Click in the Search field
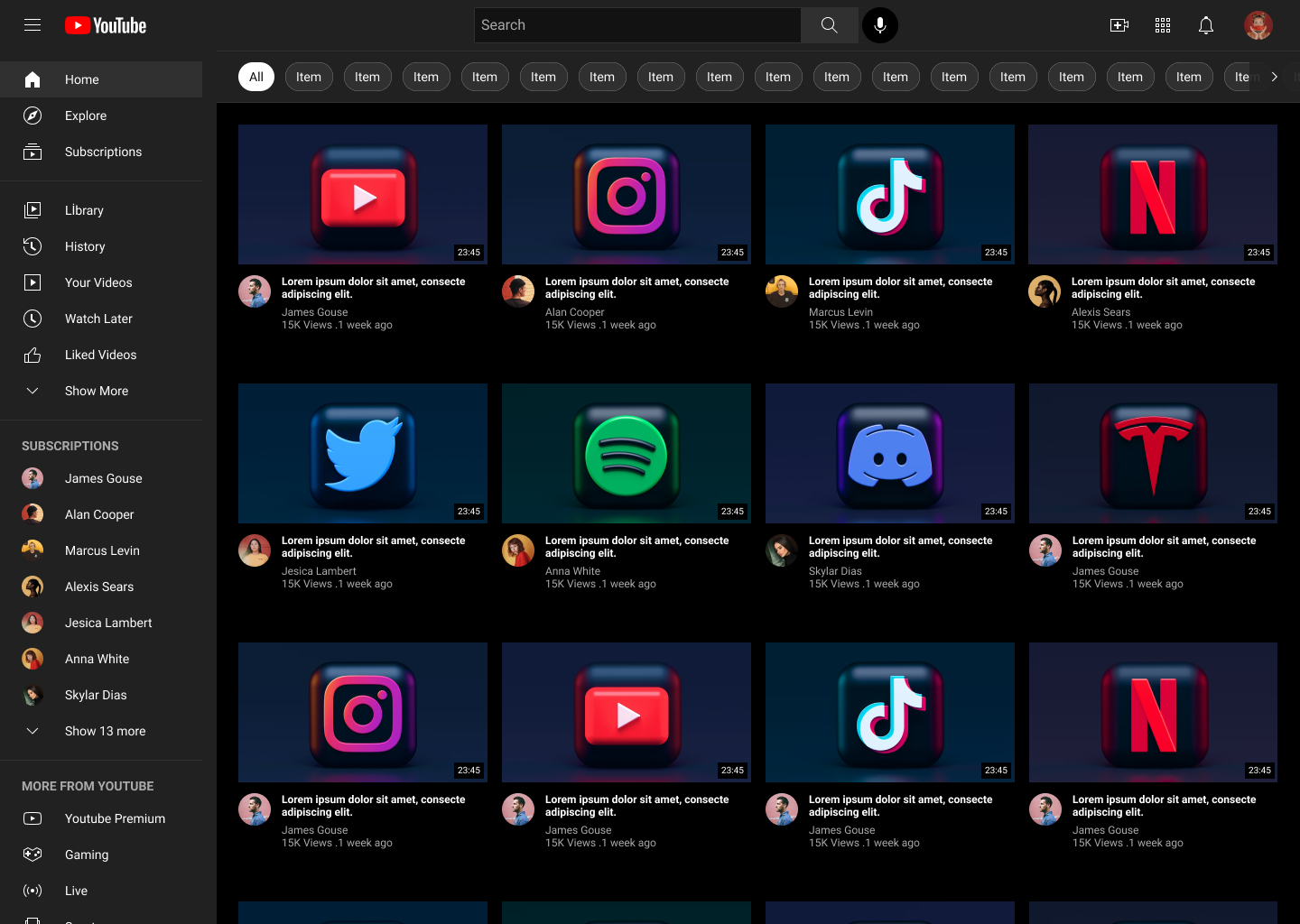 [637, 25]
